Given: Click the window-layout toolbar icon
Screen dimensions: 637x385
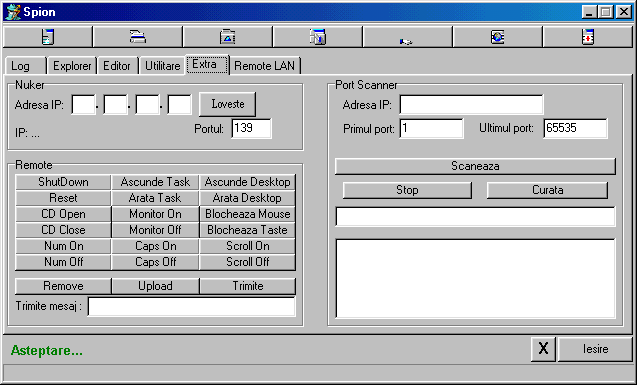Looking at the screenshot, I should 318,37.
